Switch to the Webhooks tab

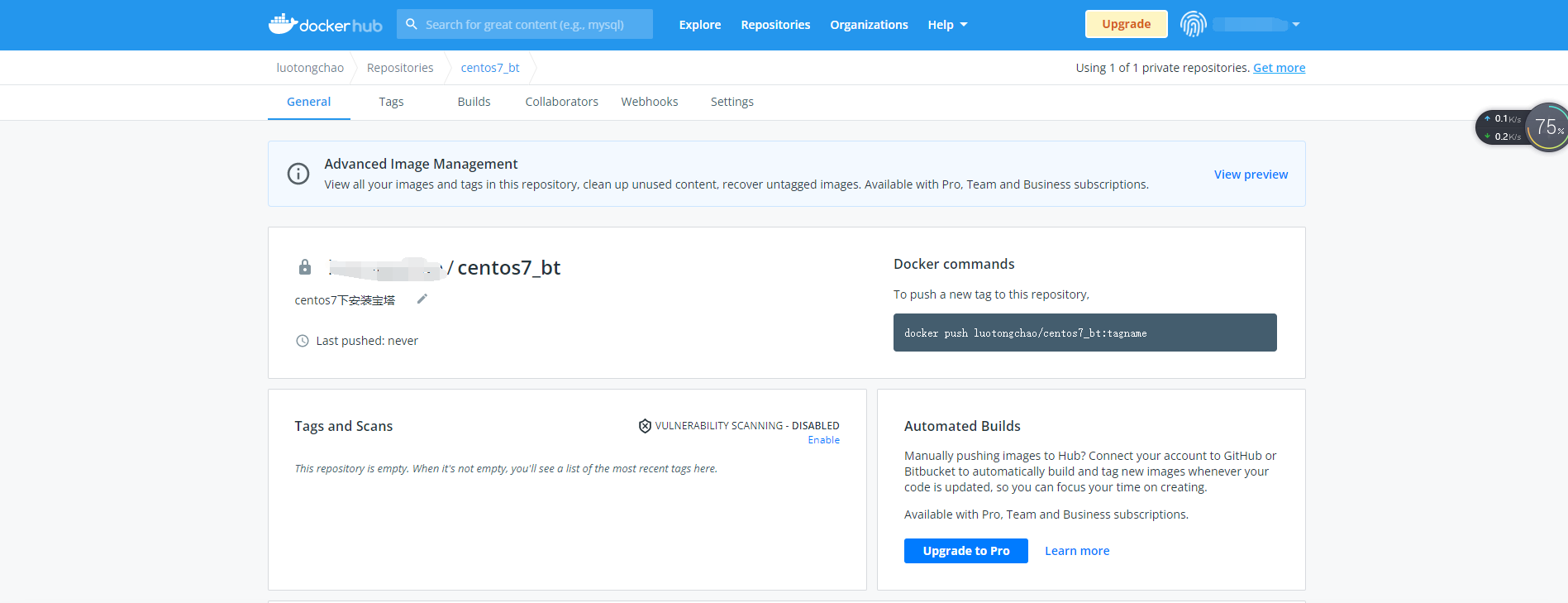(650, 102)
